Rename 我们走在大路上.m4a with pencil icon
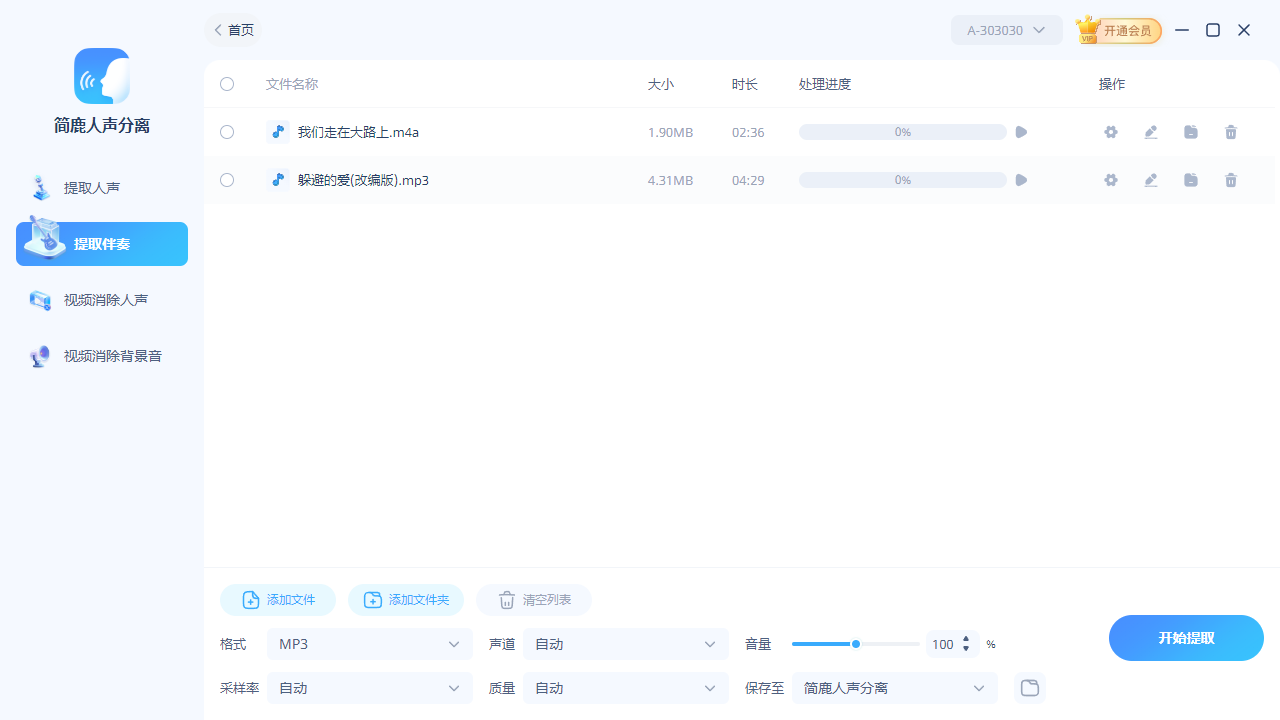The width and height of the screenshot is (1280, 720). point(1151,131)
